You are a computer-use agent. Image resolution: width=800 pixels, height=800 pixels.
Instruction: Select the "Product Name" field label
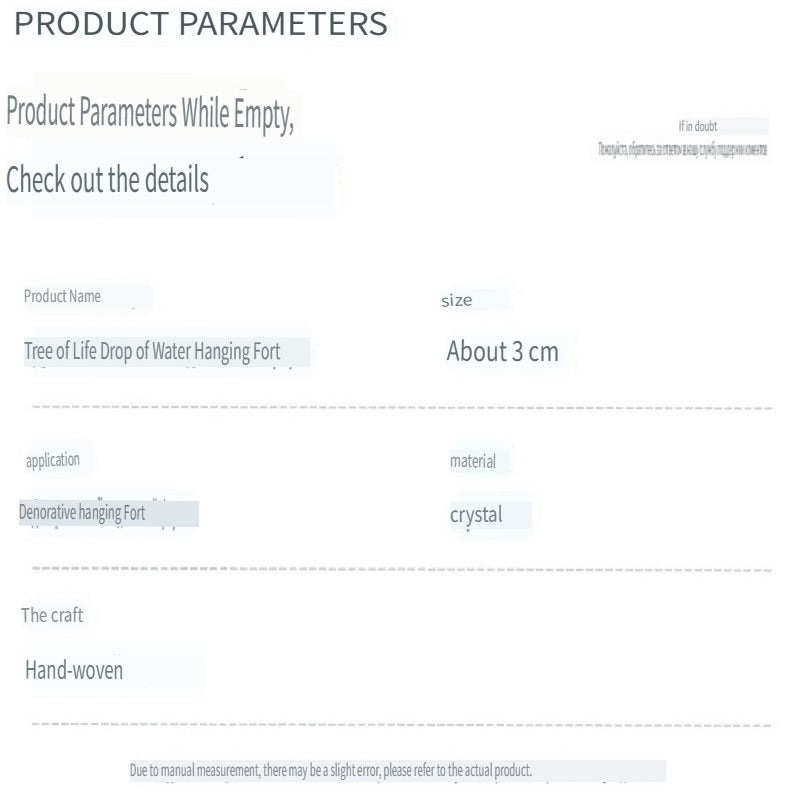tap(62, 297)
